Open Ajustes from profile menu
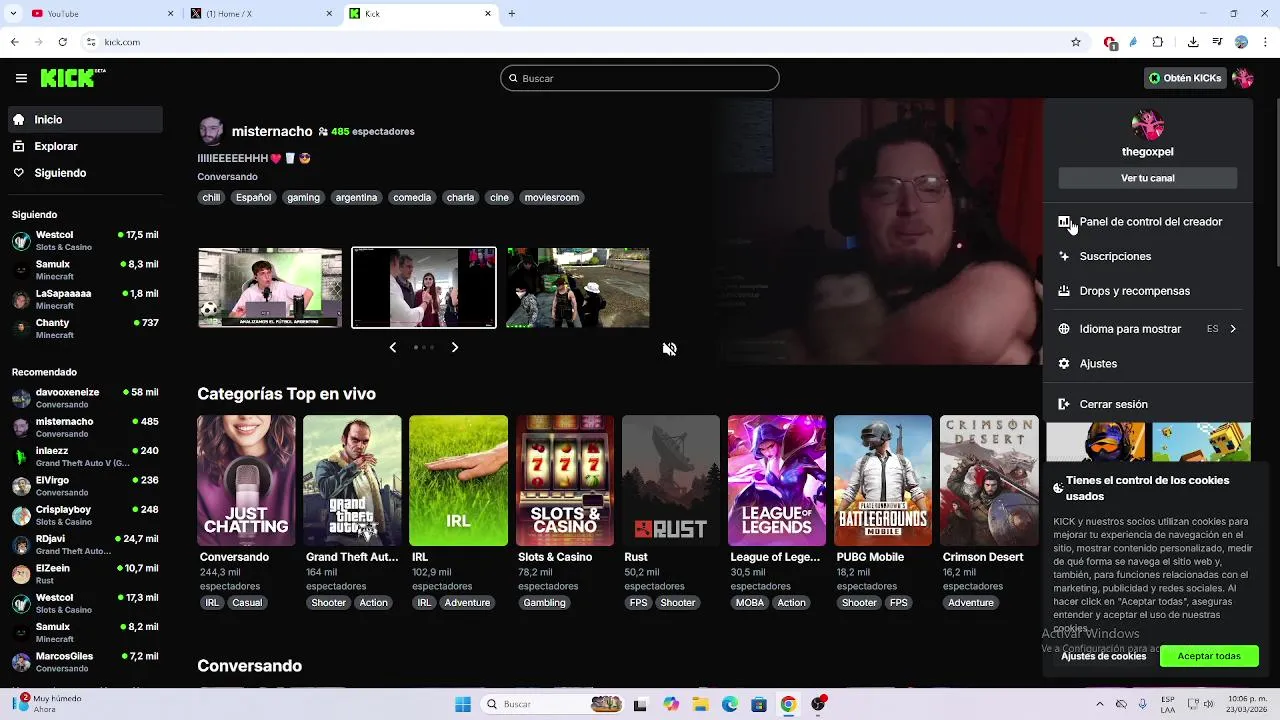The height and width of the screenshot is (720, 1280). point(1148,364)
